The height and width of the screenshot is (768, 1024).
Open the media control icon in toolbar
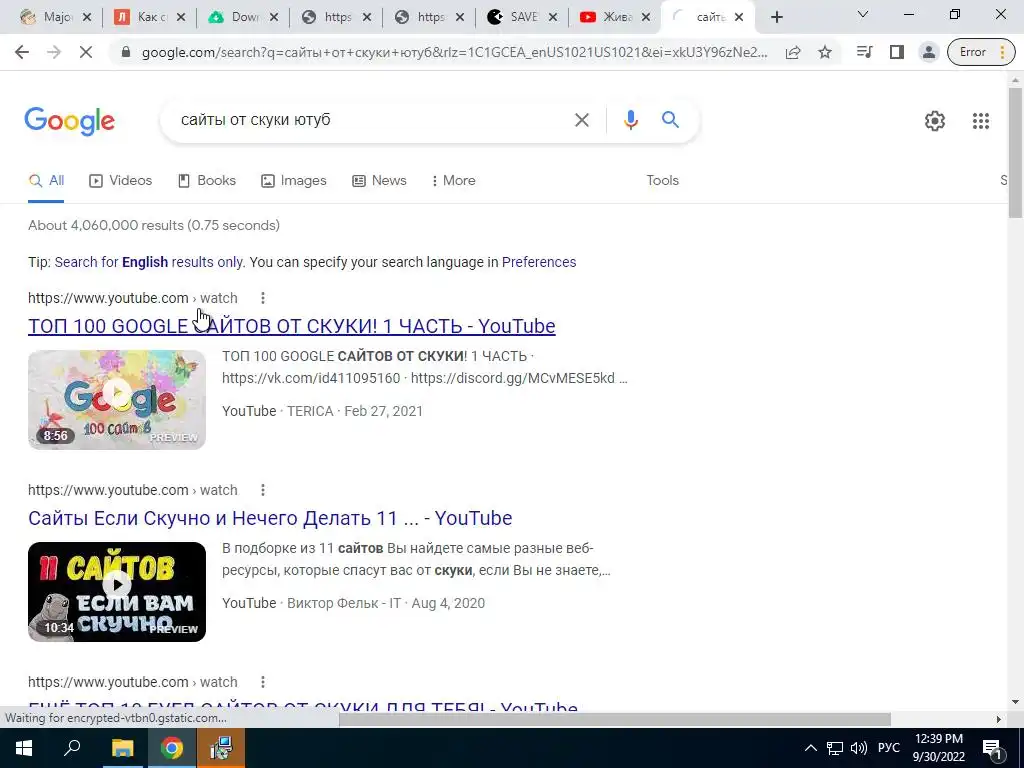pos(865,52)
